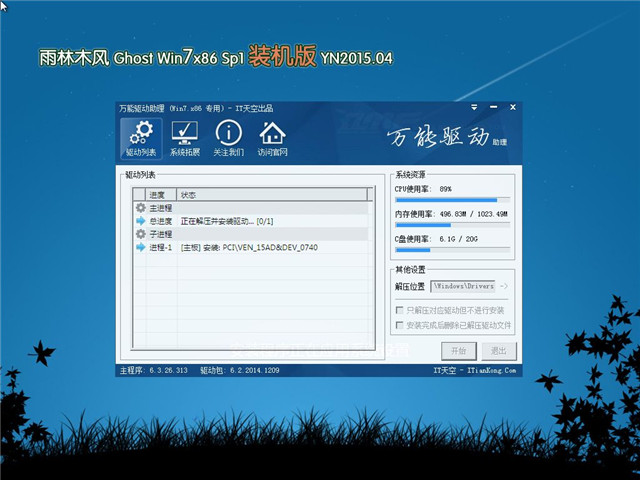
Task: Click text PCI\VEN_15AD&DEV_0740 install status
Action: tap(249, 247)
